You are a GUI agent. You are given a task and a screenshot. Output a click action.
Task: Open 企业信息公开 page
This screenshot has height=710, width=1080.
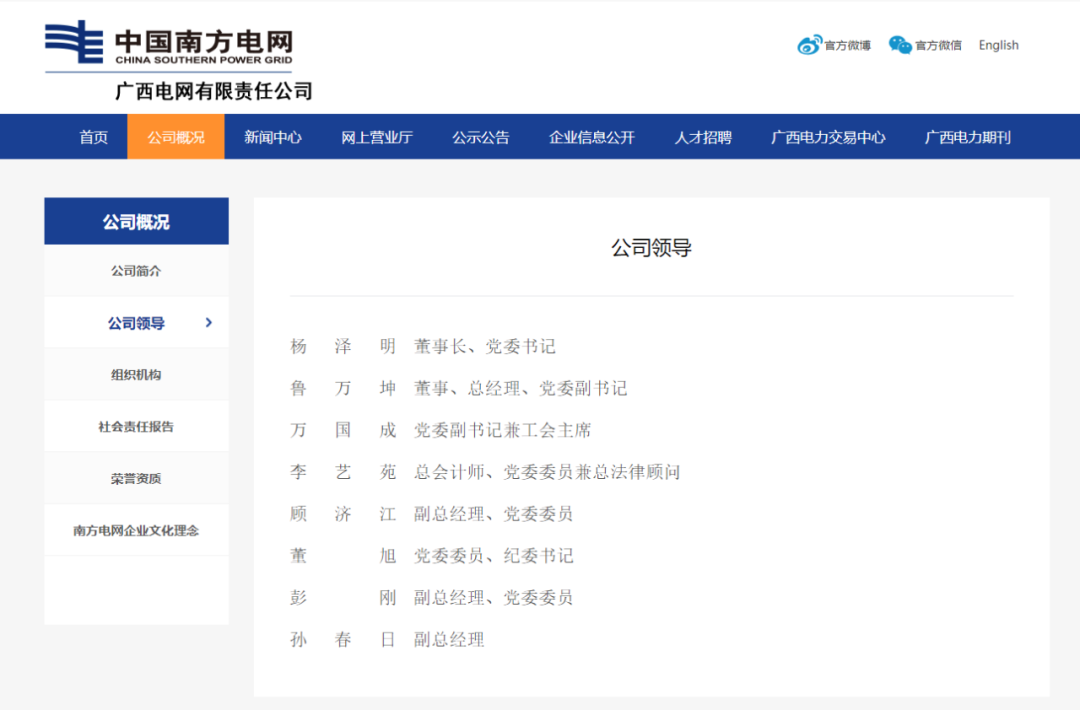pyautogui.click(x=592, y=137)
